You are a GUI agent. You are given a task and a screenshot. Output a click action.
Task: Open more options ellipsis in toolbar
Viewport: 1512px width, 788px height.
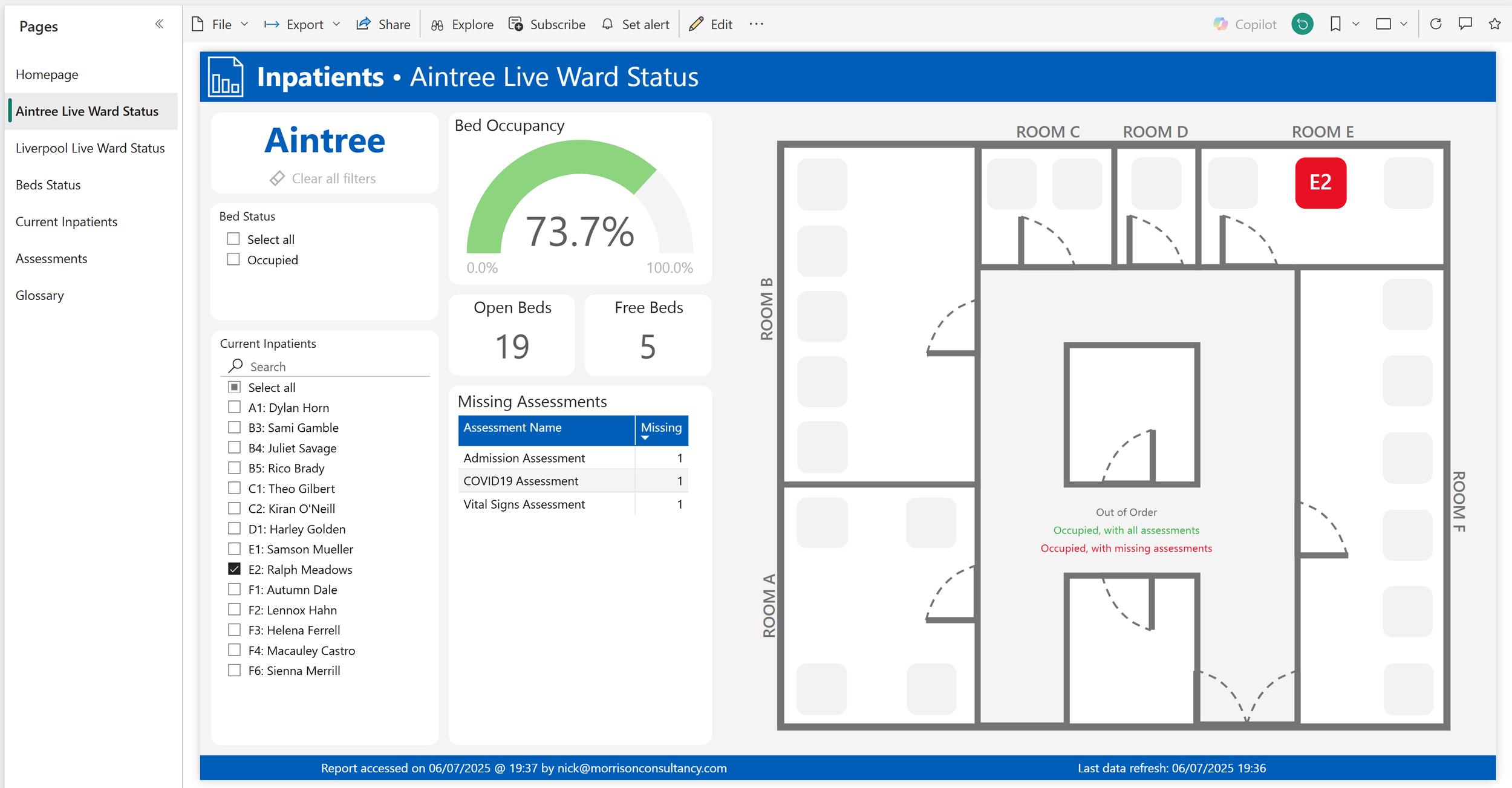pyautogui.click(x=756, y=24)
